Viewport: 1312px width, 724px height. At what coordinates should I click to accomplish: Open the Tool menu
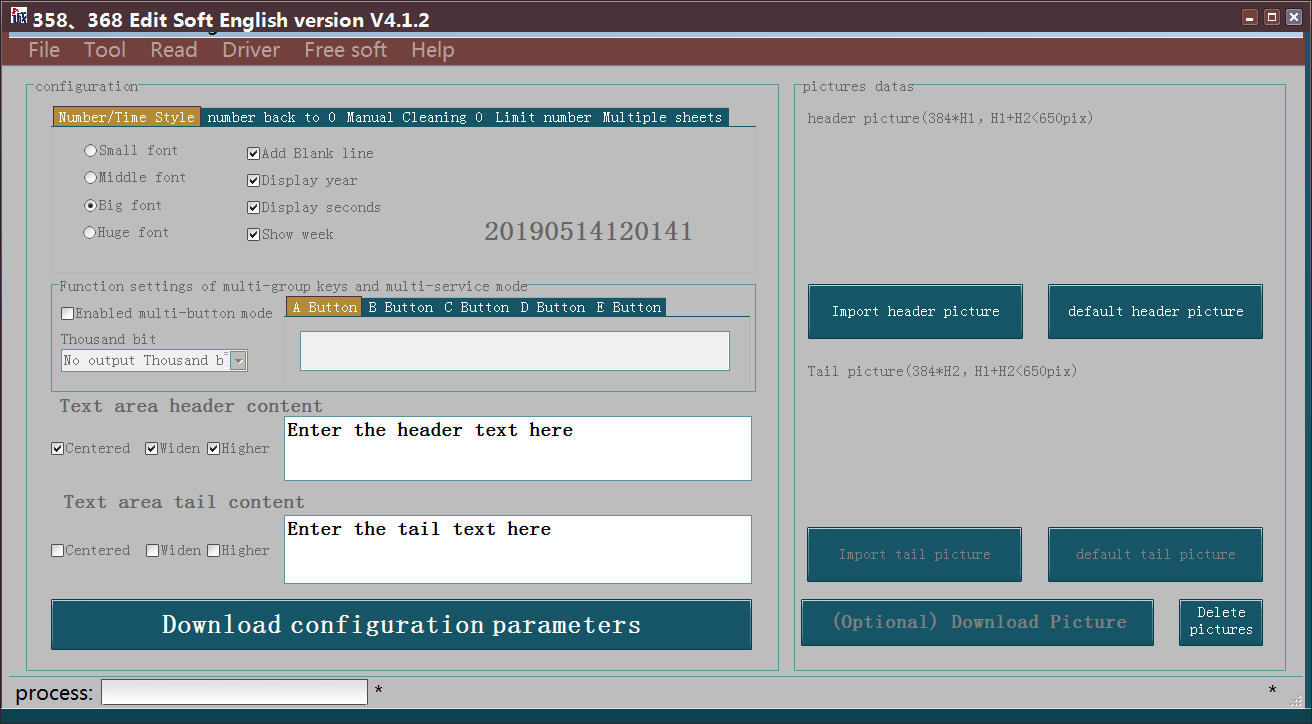(105, 50)
